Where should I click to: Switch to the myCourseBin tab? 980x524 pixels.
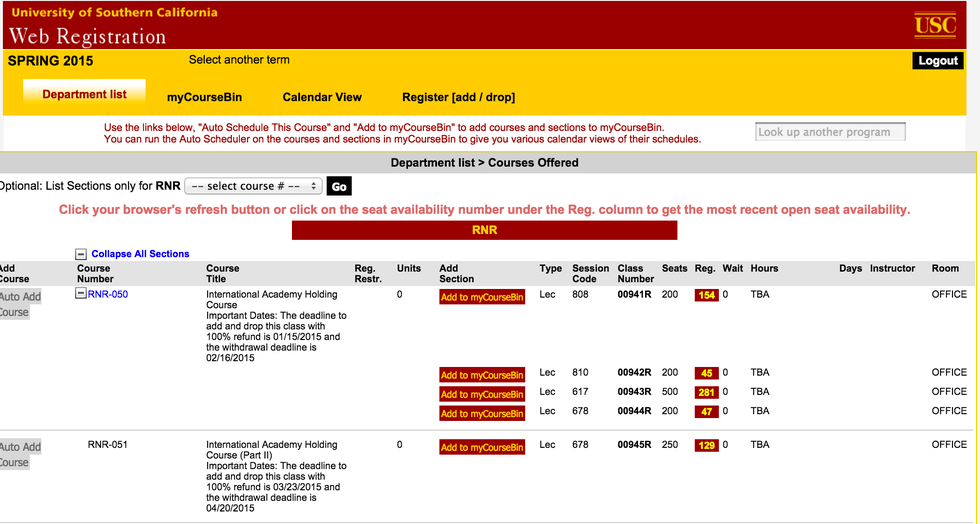(x=204, y=97)
